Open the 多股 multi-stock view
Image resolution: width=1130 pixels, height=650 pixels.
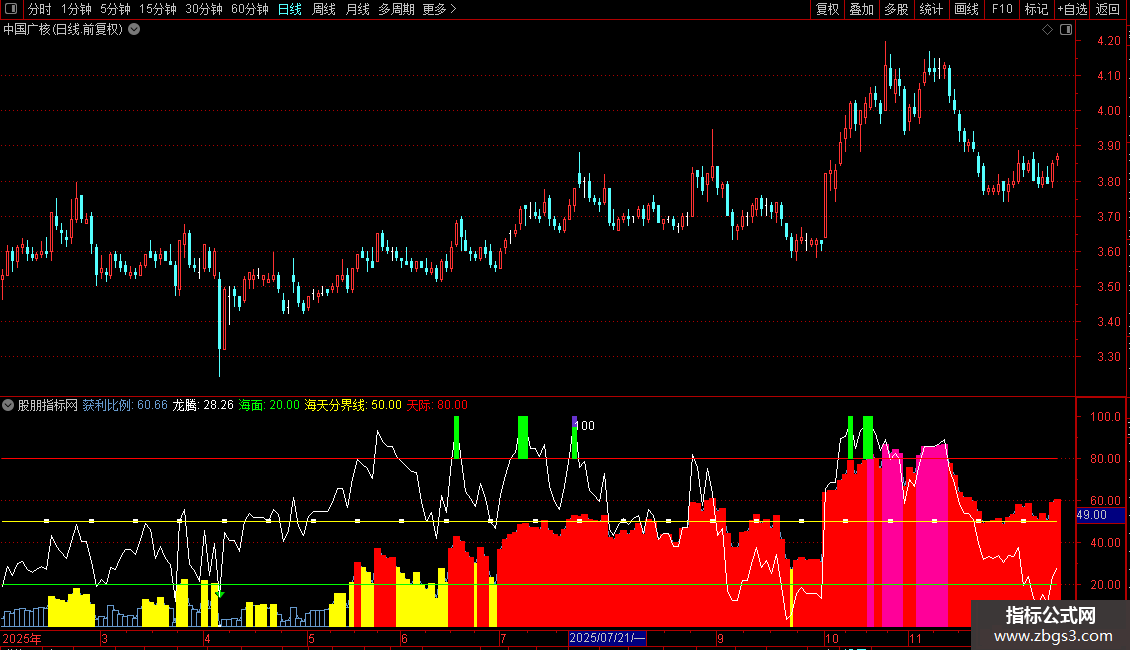pos(896,9)
